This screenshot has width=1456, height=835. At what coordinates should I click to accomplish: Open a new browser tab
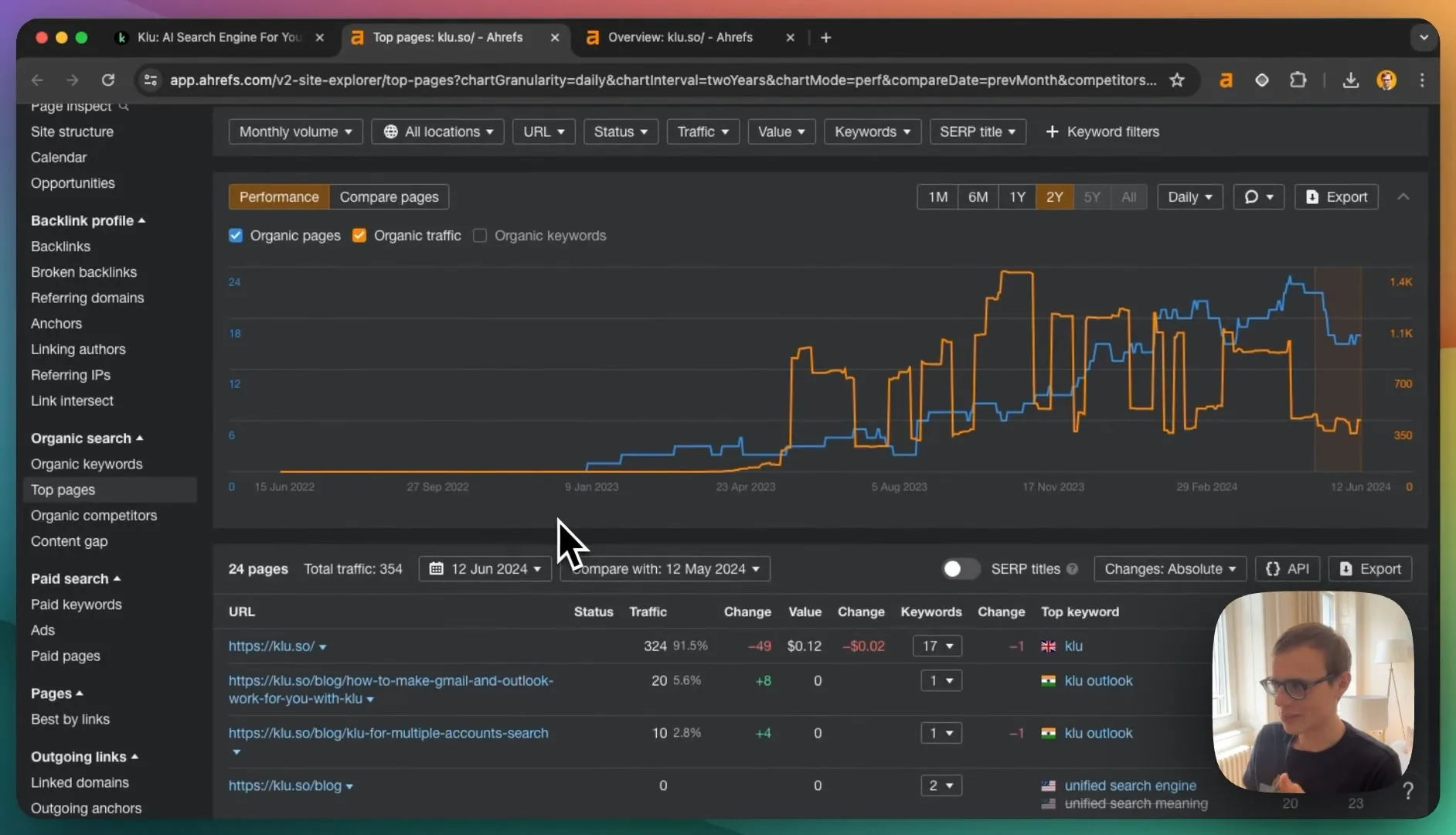pyautogui.click(x=825, y=37)
